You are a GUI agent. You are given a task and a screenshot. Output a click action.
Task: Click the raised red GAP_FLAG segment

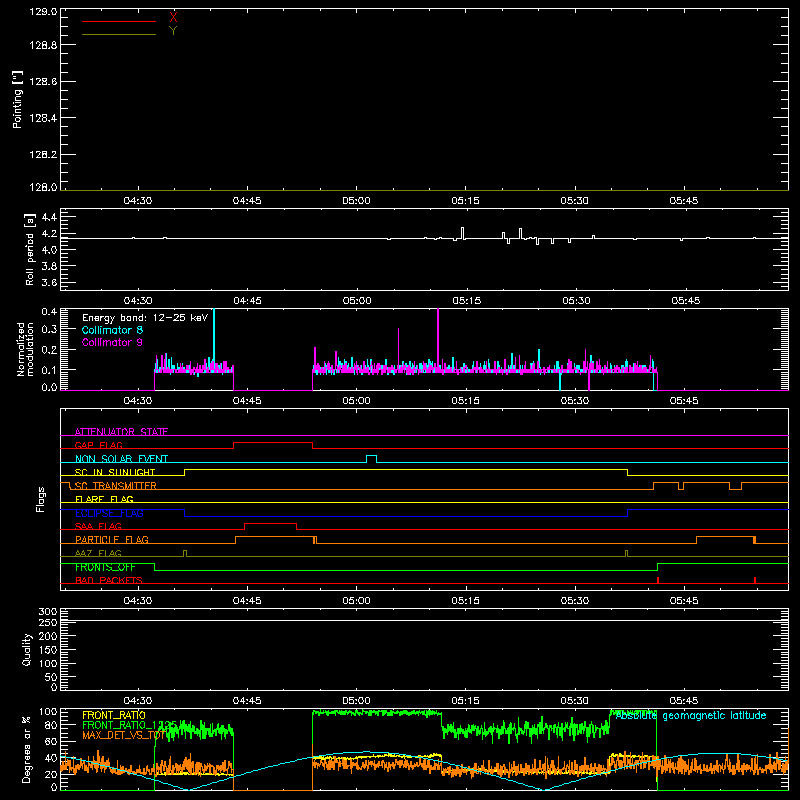click(x=273, y=443)
